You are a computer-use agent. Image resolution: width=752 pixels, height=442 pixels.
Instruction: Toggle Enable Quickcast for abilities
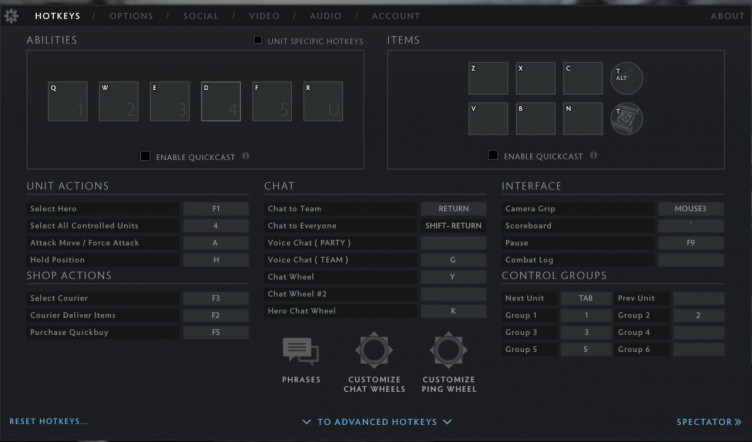point(146,156)
